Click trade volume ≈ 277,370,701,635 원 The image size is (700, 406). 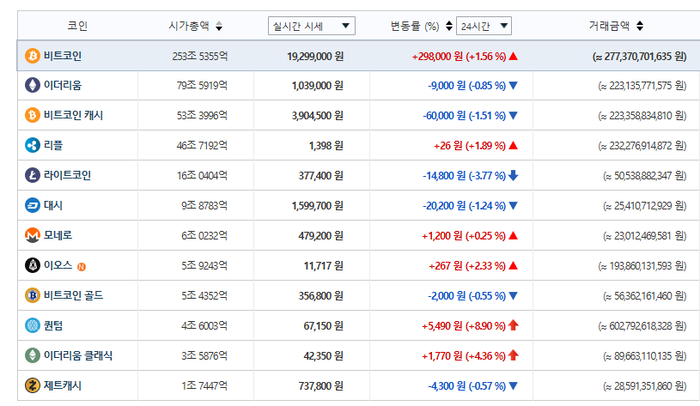639,56
